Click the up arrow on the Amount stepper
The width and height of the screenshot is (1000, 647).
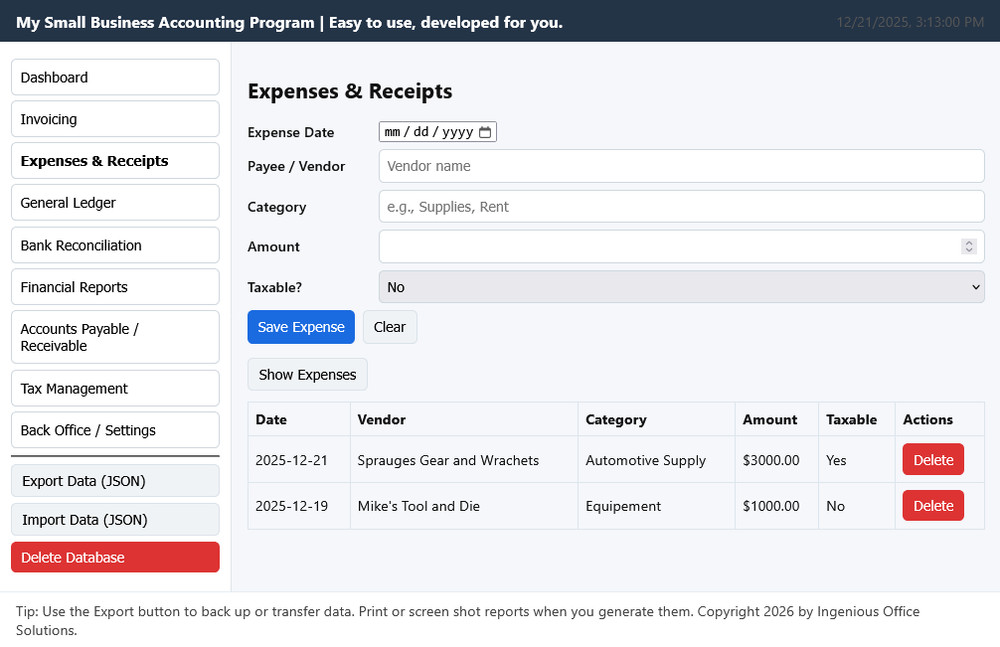(968, 242)
